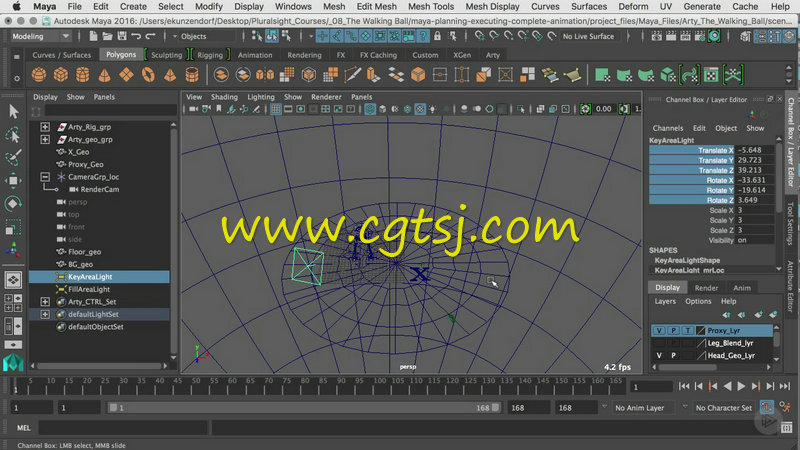
Task: Toggle the T display type box of Proxy_Lyr
Action: [x=687, y=331]
